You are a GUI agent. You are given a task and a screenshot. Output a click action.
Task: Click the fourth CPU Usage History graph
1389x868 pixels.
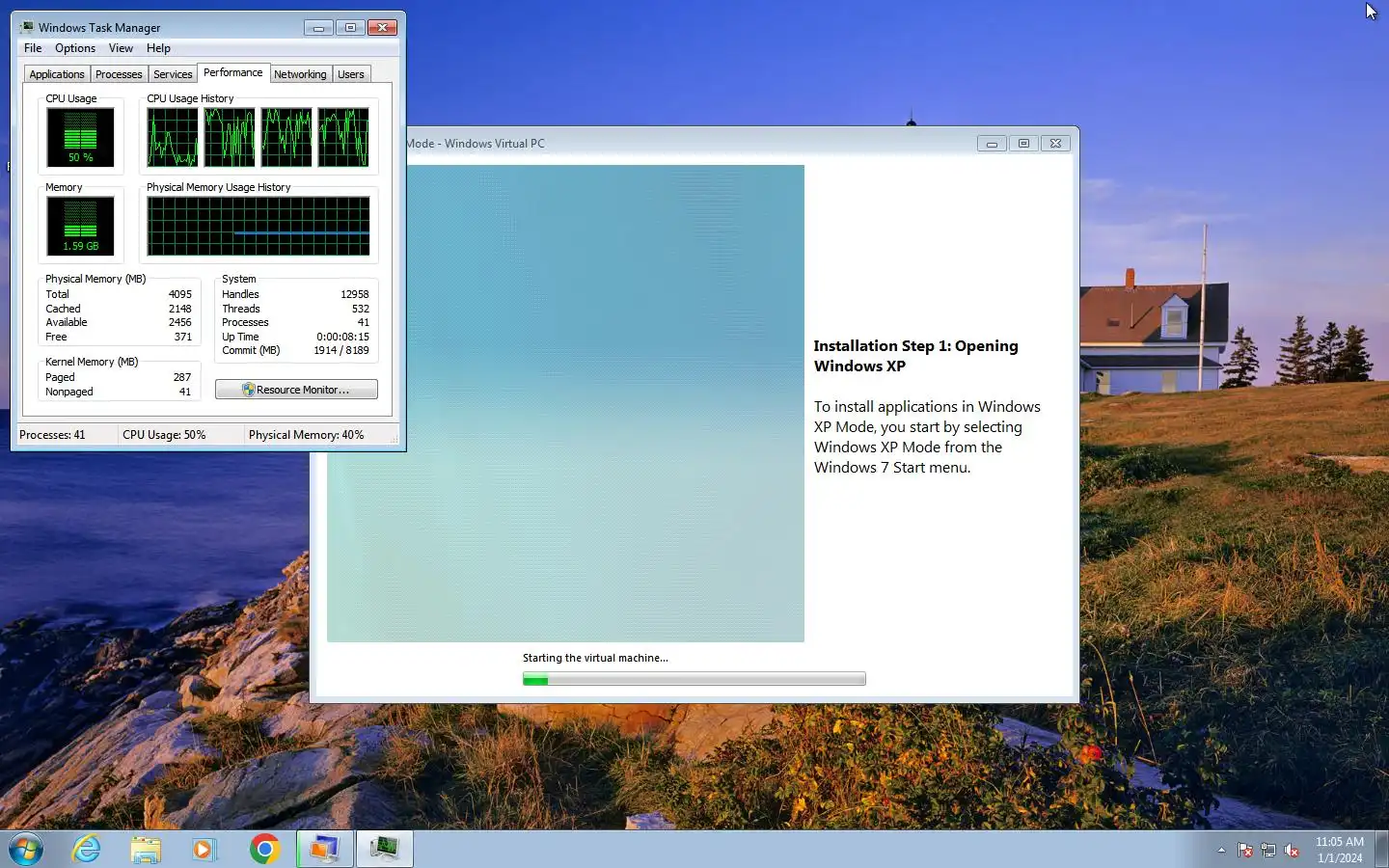tap(343, 137)
